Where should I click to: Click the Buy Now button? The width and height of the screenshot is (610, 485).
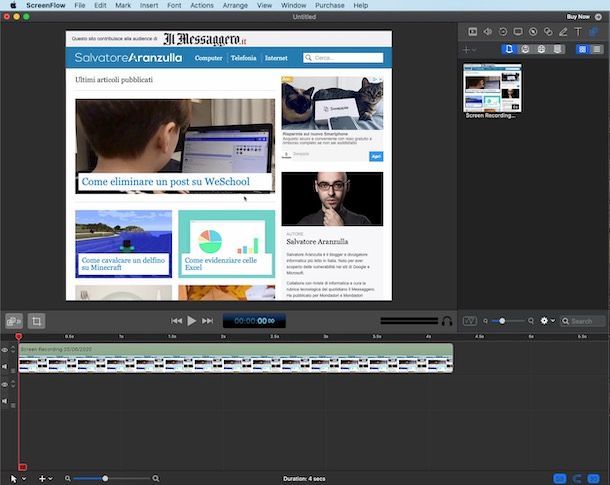(x=584, y=17)
